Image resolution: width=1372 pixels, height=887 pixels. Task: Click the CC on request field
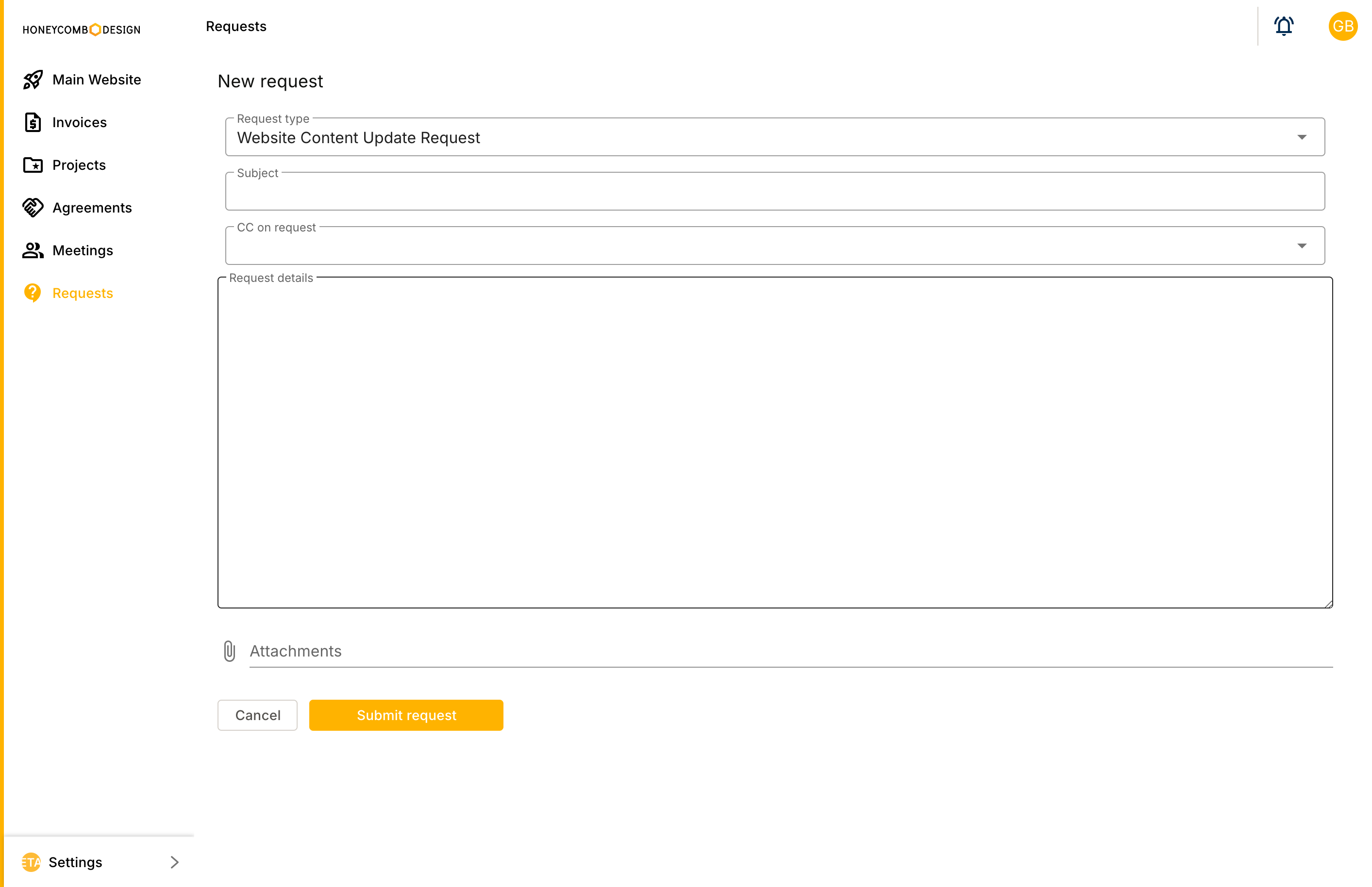pos(775,246)
